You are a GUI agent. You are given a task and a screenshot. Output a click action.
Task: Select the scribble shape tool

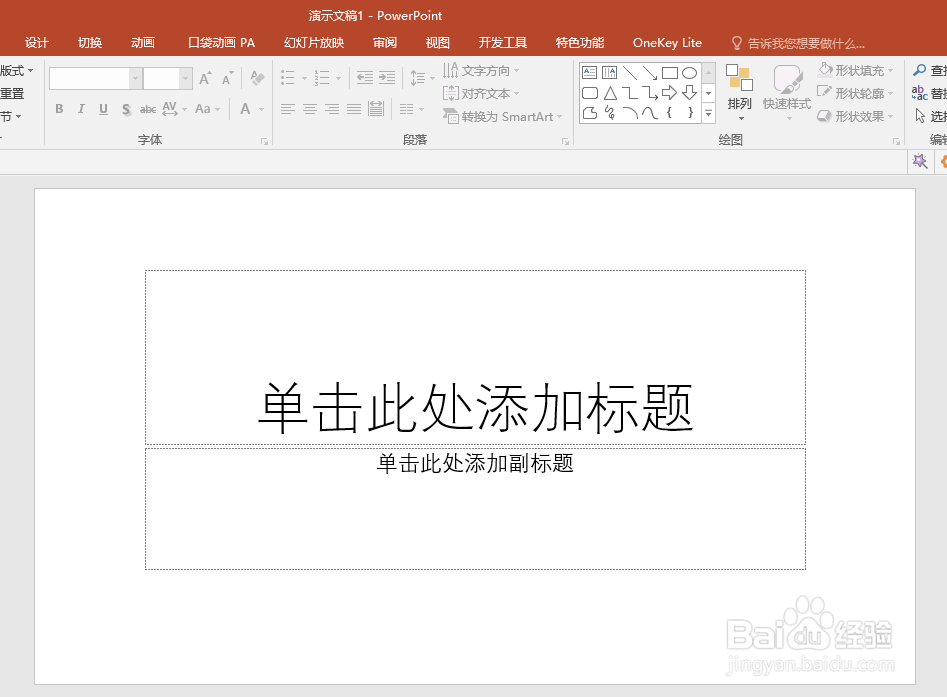pos(610,113)
